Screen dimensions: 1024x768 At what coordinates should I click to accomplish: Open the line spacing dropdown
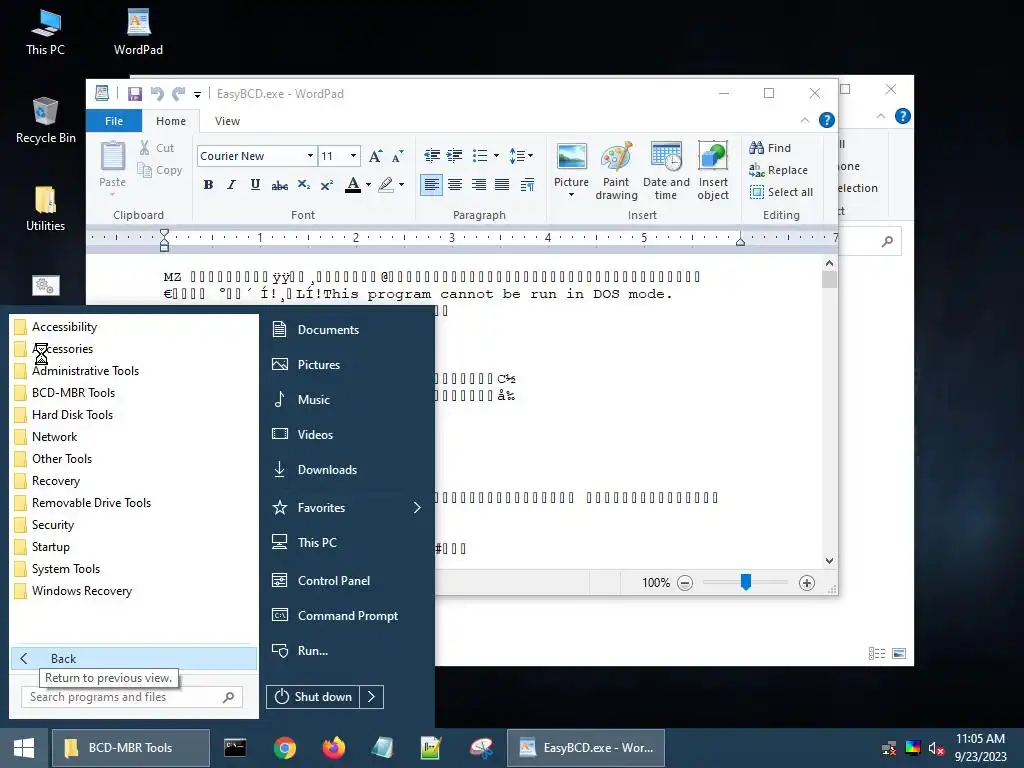pyautogui.click(x=520, y=155)
